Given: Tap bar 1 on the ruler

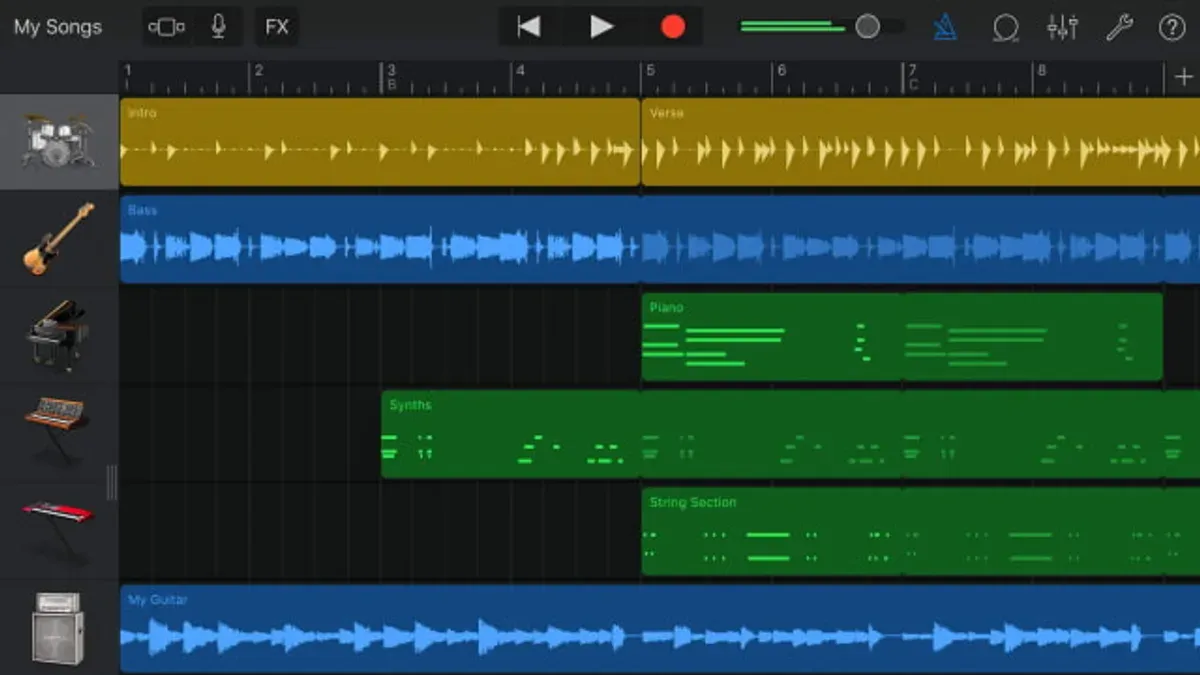Looking at the screenshot, I should [127, 71].
